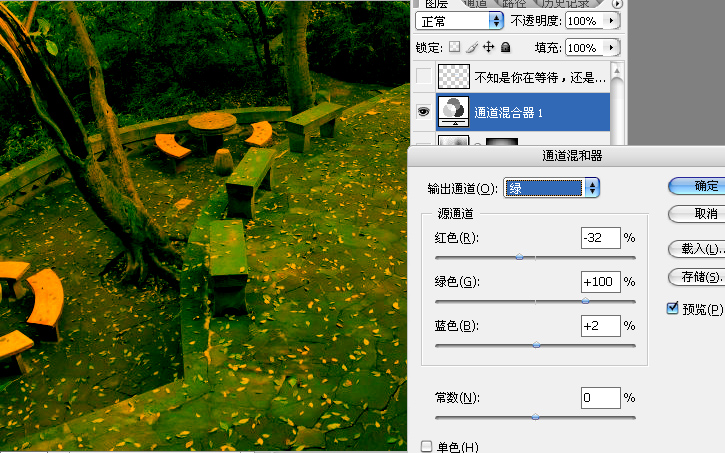Click the 取消 button
This screenshot has height=453, width=725.
click(699, 214)
